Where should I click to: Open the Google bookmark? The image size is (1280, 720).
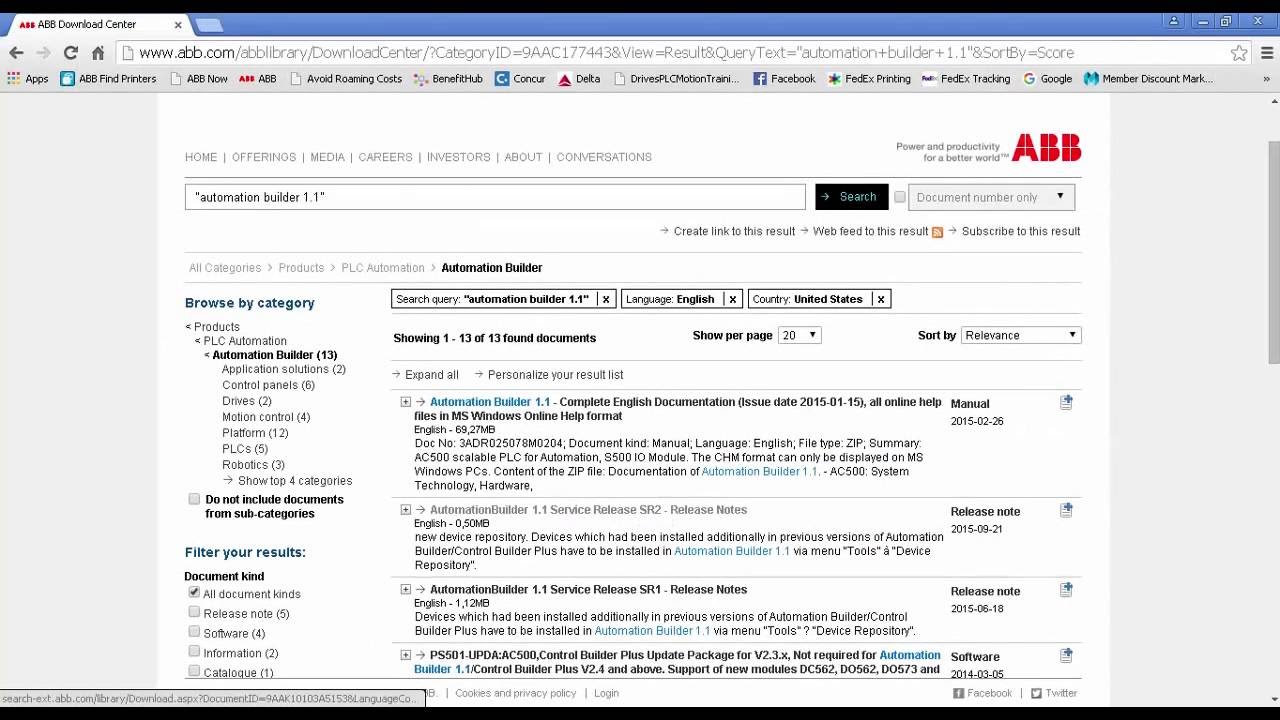1047,79
